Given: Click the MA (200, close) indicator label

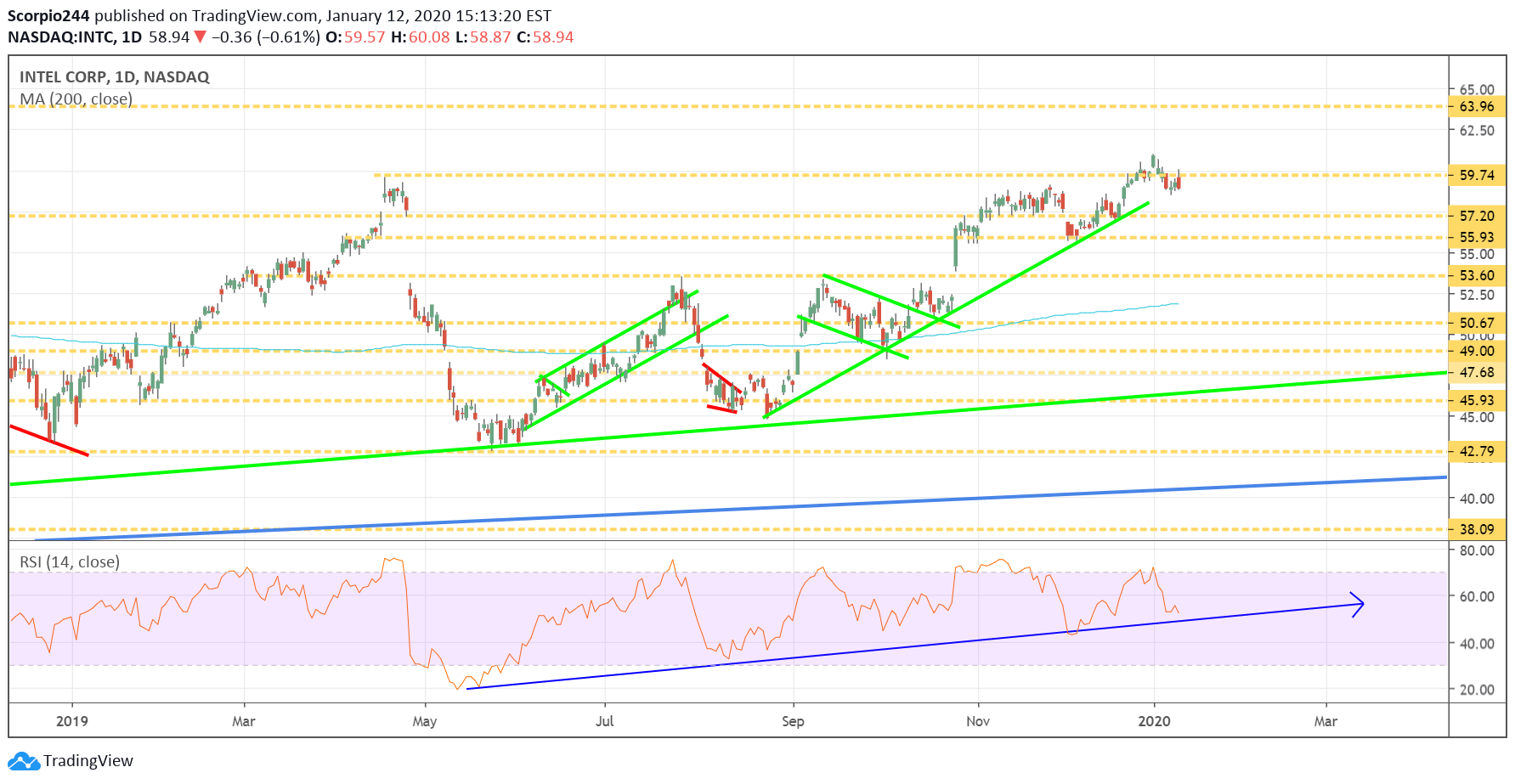Looking at the screenshot, I should pos(76,99).
